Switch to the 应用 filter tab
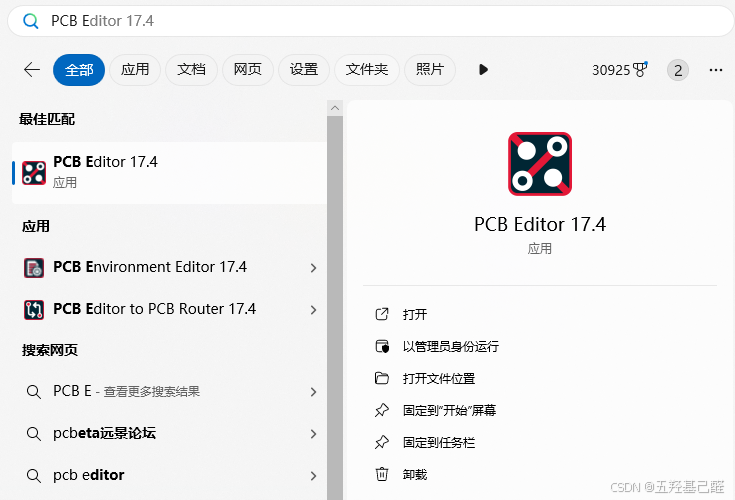 click(135, 70)
